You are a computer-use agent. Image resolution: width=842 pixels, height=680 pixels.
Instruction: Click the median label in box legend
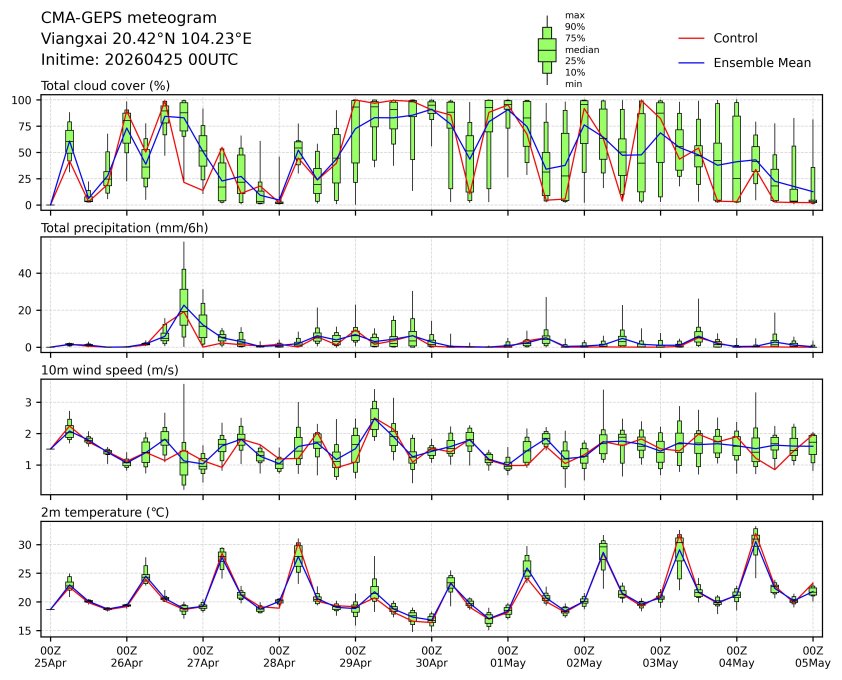[x=575, y=49]
